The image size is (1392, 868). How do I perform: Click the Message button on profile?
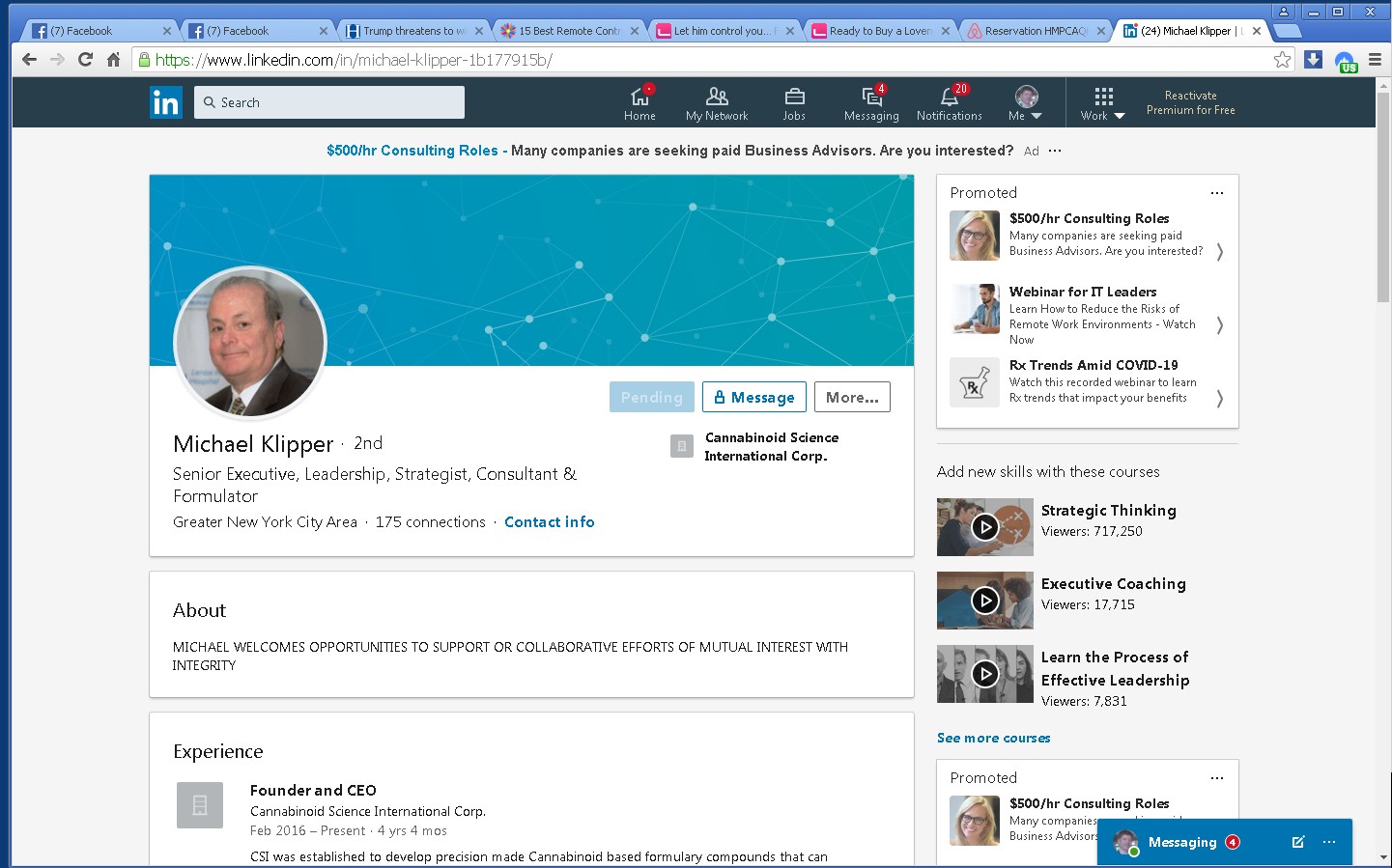(x=753, y=397)
